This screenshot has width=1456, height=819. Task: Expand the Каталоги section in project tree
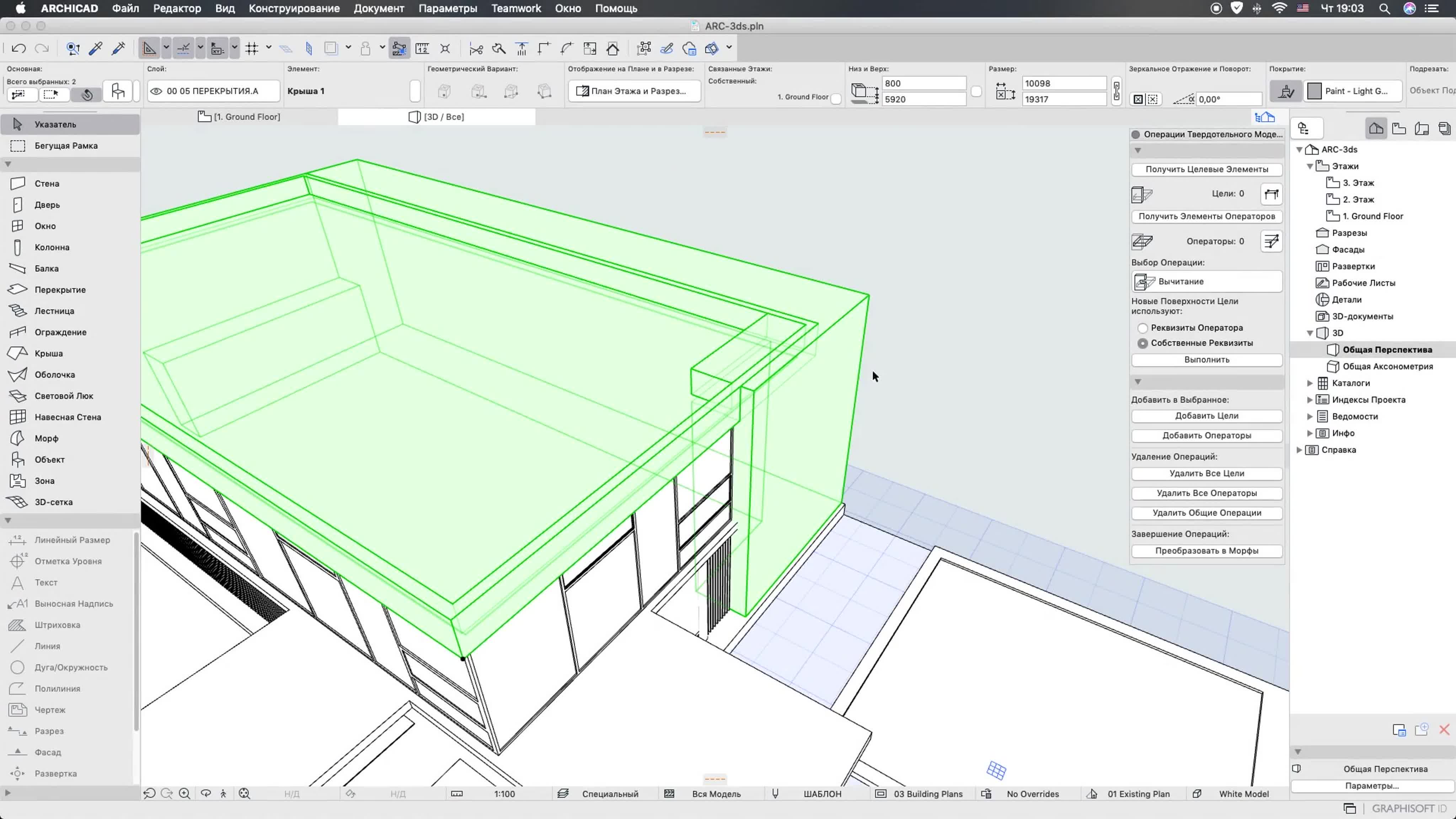pos(1309,382)
